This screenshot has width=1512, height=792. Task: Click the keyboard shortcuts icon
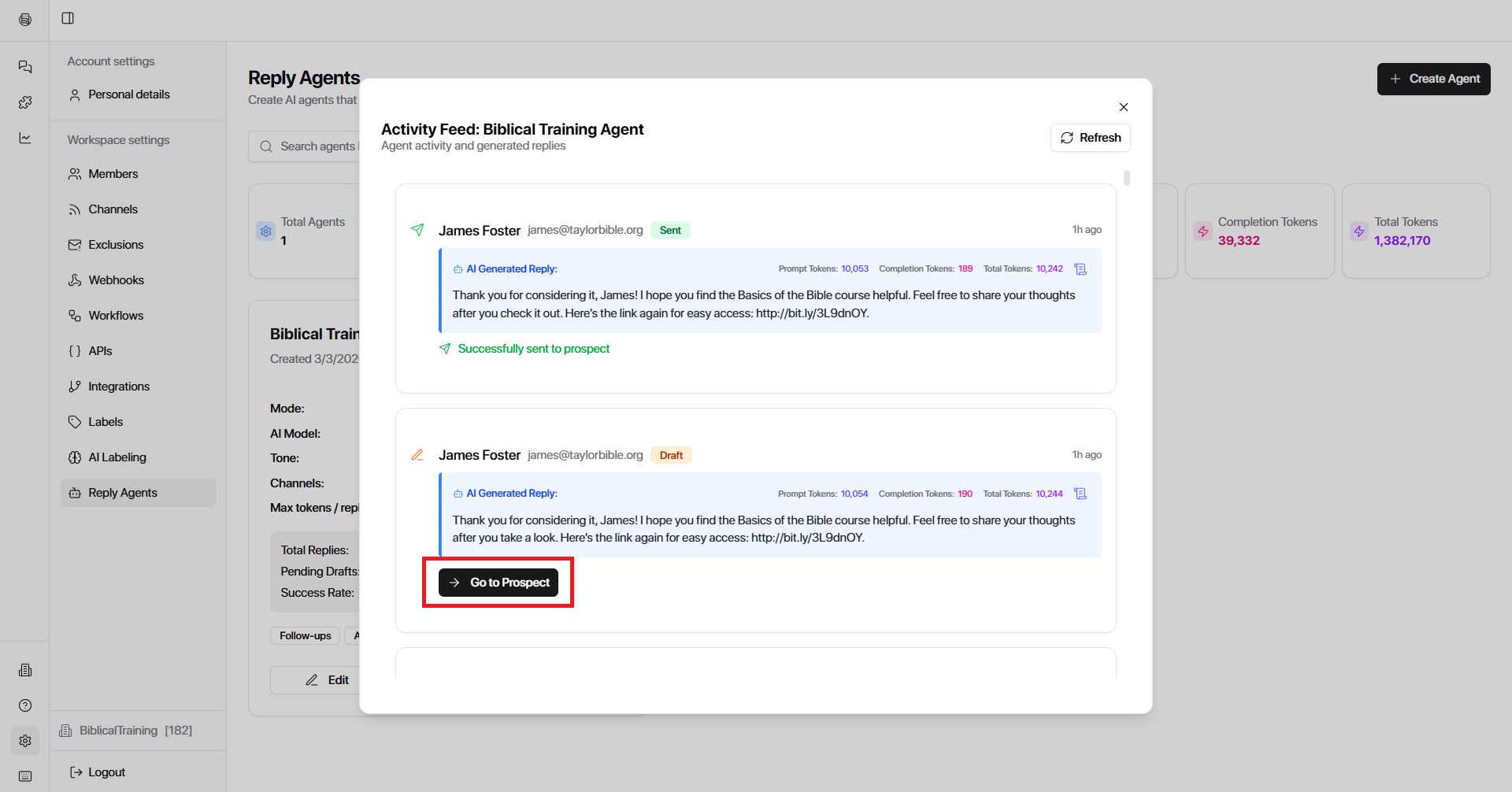[25, 776]
